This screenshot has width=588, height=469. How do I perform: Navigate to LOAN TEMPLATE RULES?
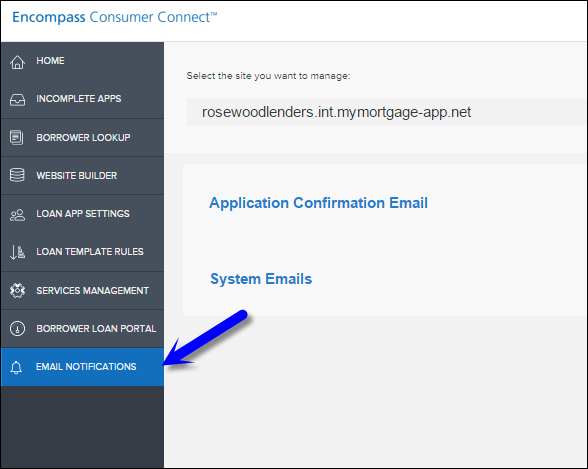pos(82,252)
